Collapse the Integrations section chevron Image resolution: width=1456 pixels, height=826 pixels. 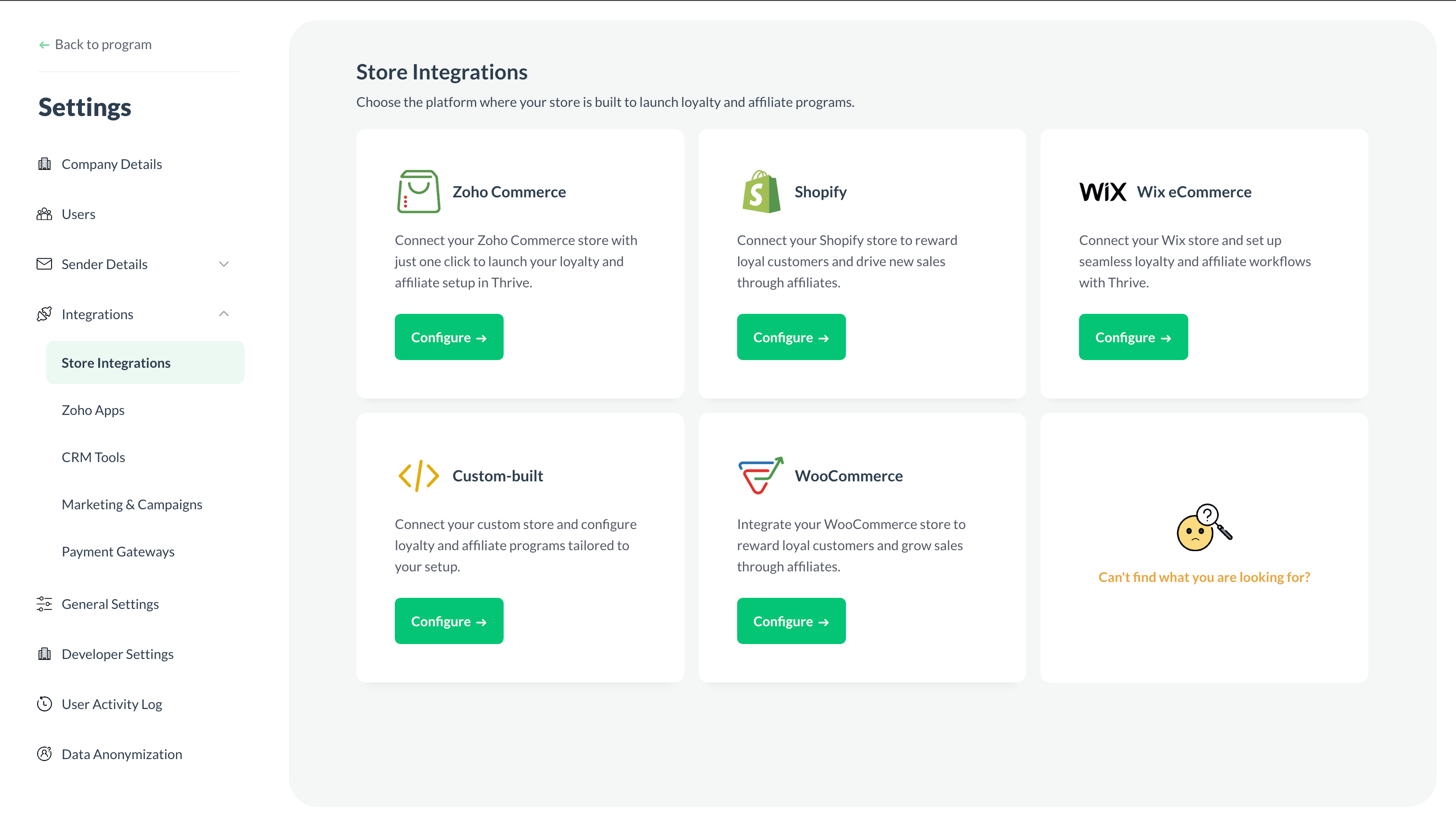pyautogui.click(x=223, y=314)
